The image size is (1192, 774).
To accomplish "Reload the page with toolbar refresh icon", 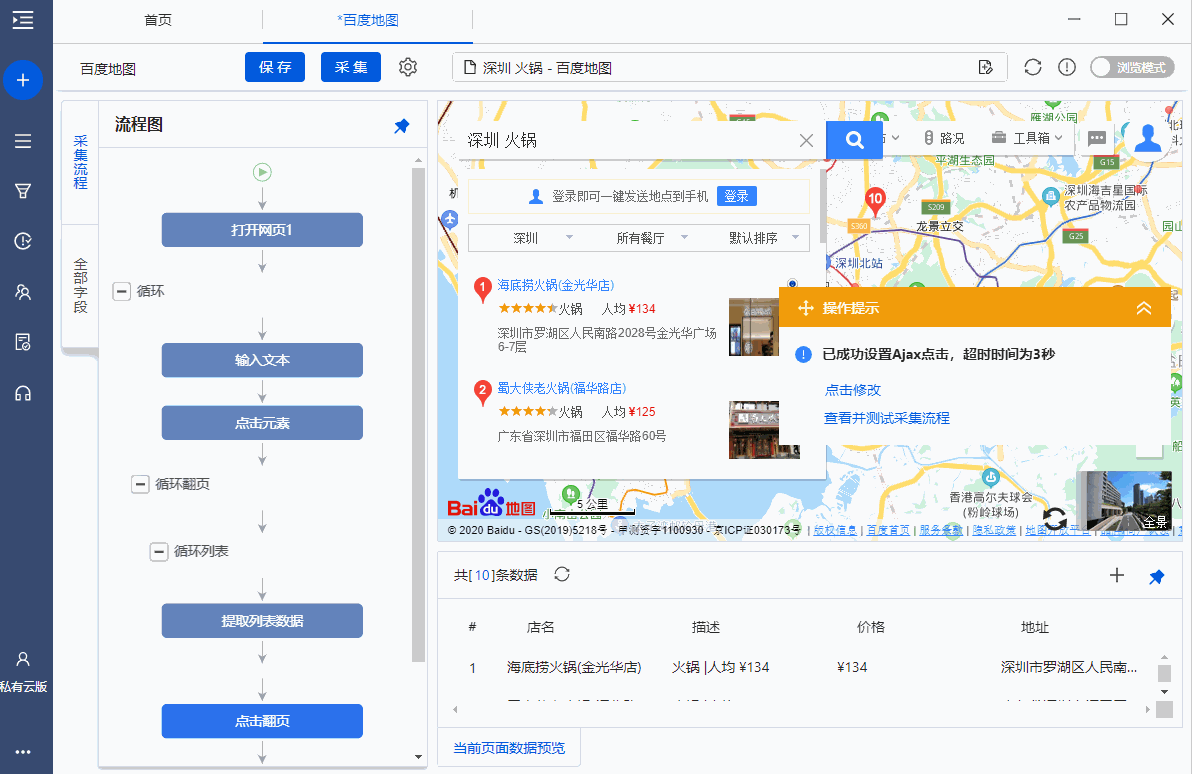I will tap(1032, 67).
